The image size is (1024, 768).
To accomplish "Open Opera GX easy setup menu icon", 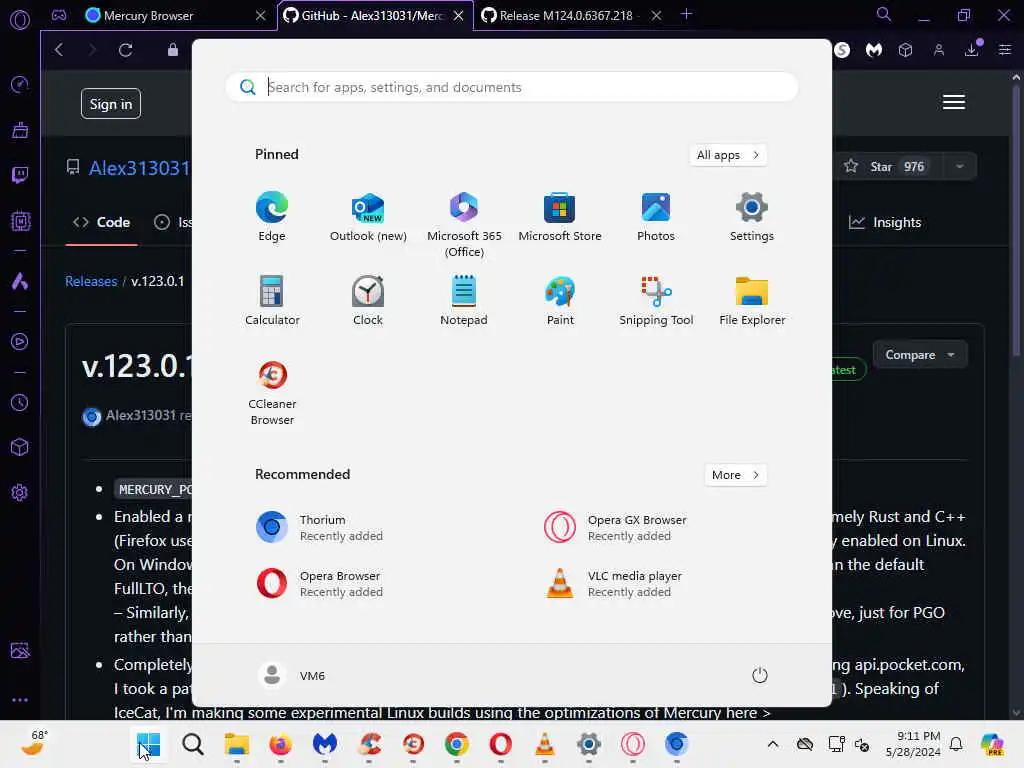I will (x=1005, y=50).
